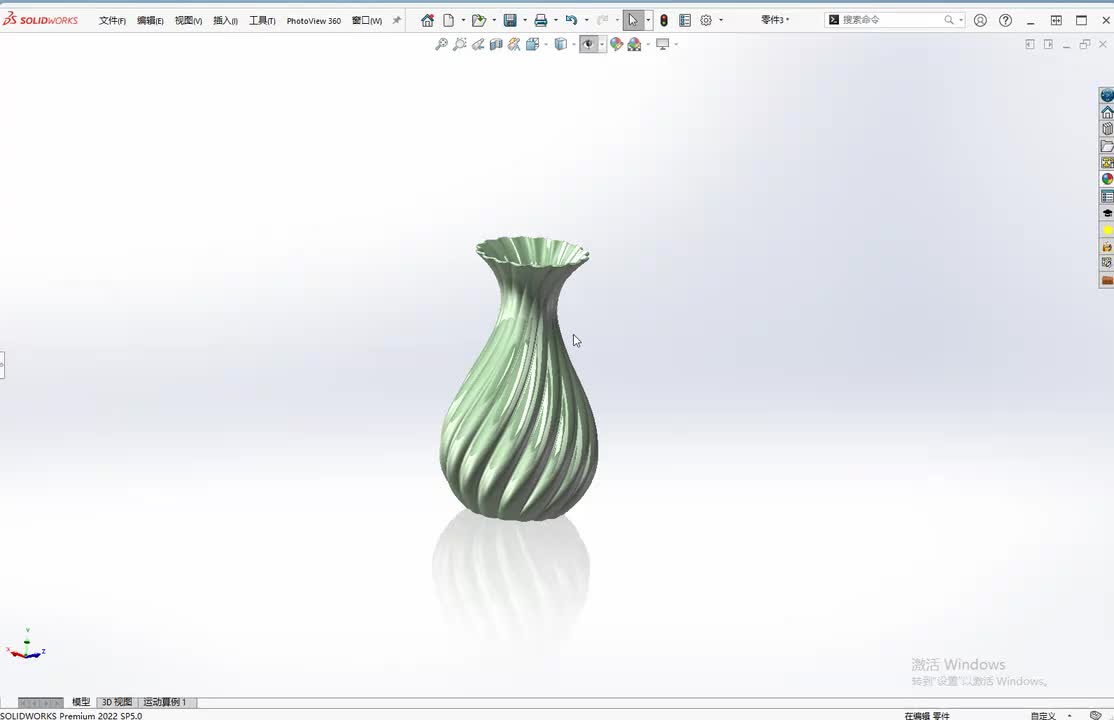Screen dimensions: 1114x720
Task: Click the 自定义 units status entry
Action: coord(1044,716)
